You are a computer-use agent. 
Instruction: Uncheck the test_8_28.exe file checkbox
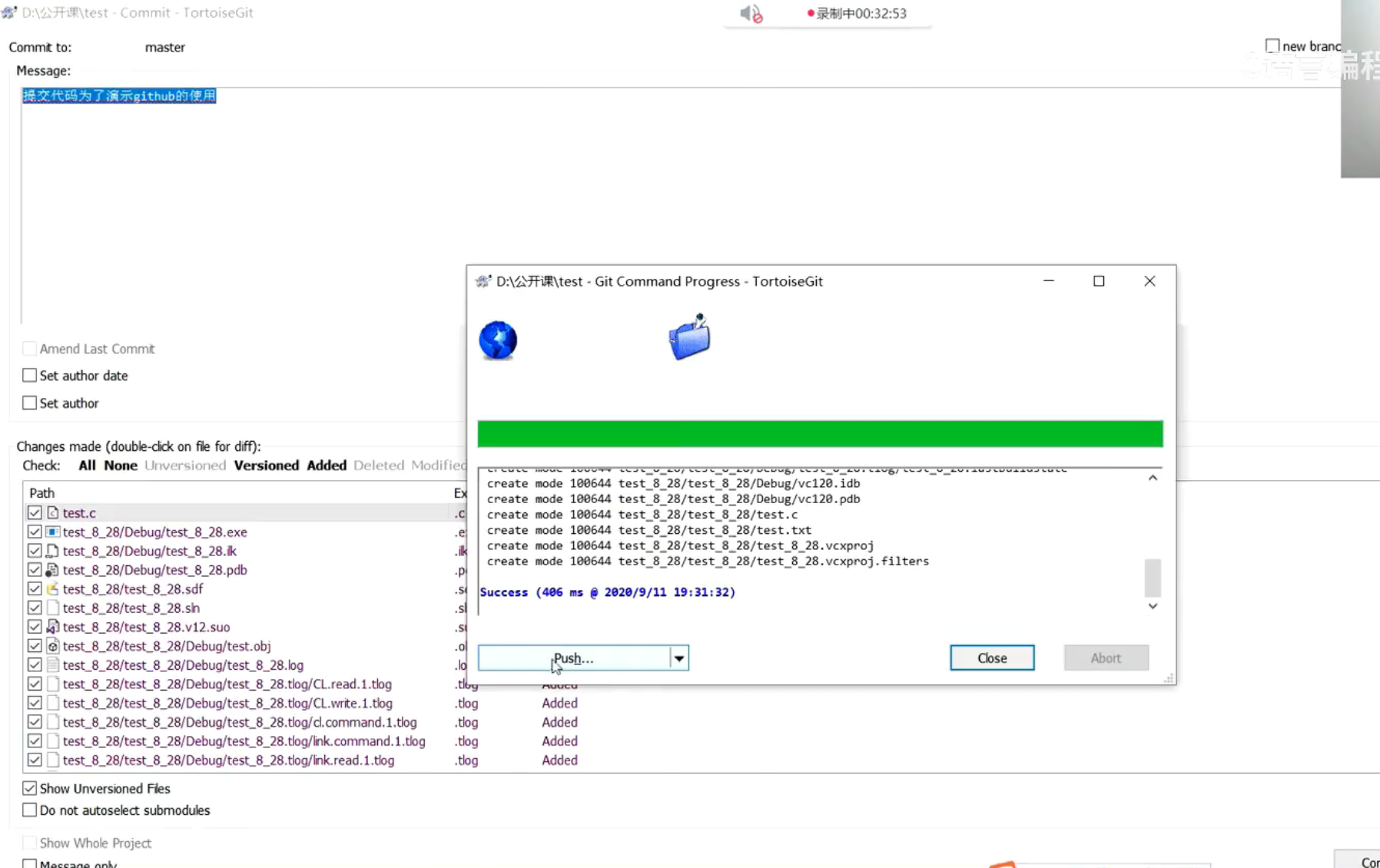[x=35, y=532]
